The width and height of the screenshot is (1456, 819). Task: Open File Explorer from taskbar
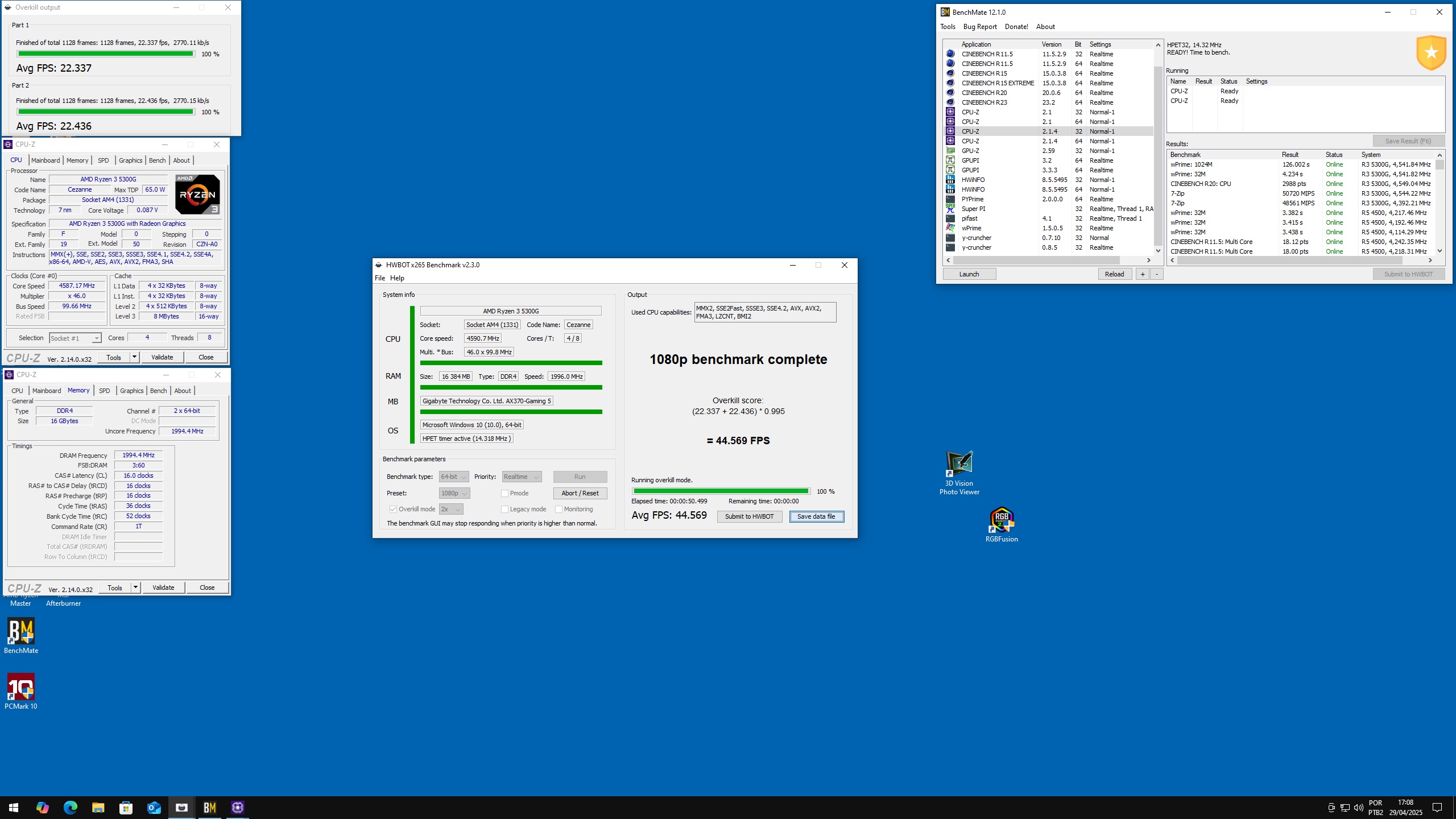click(x=98, y=808)
